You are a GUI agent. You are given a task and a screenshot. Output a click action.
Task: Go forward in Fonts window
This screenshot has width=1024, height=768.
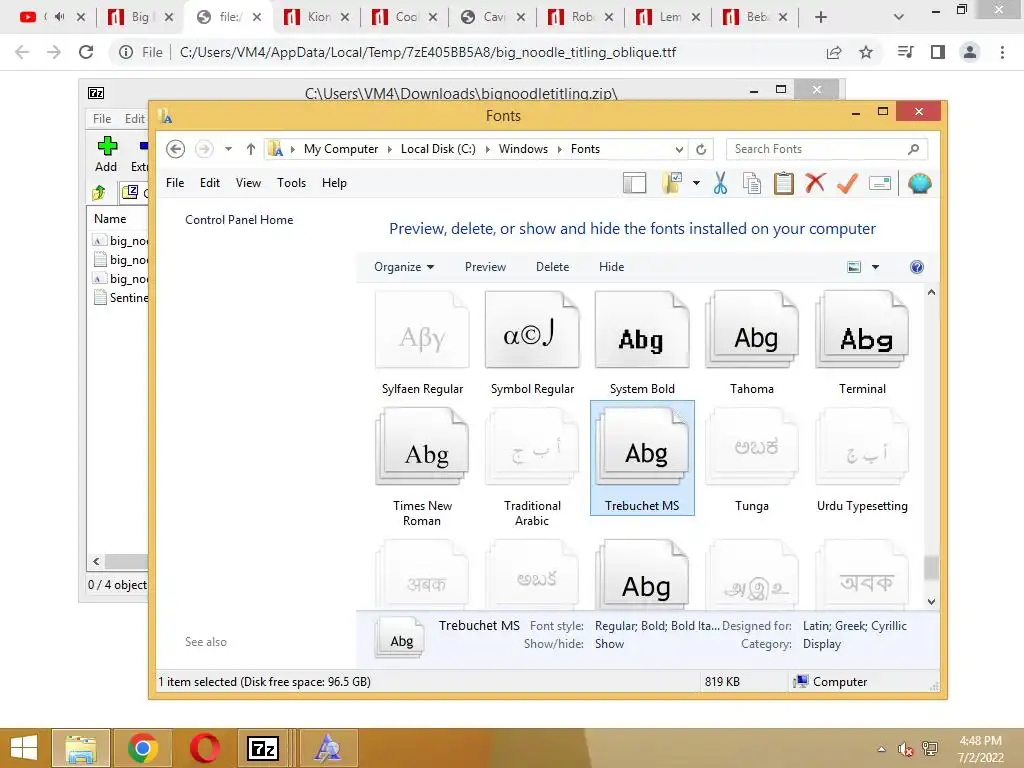pyautogui.click(x=204, y=149)
